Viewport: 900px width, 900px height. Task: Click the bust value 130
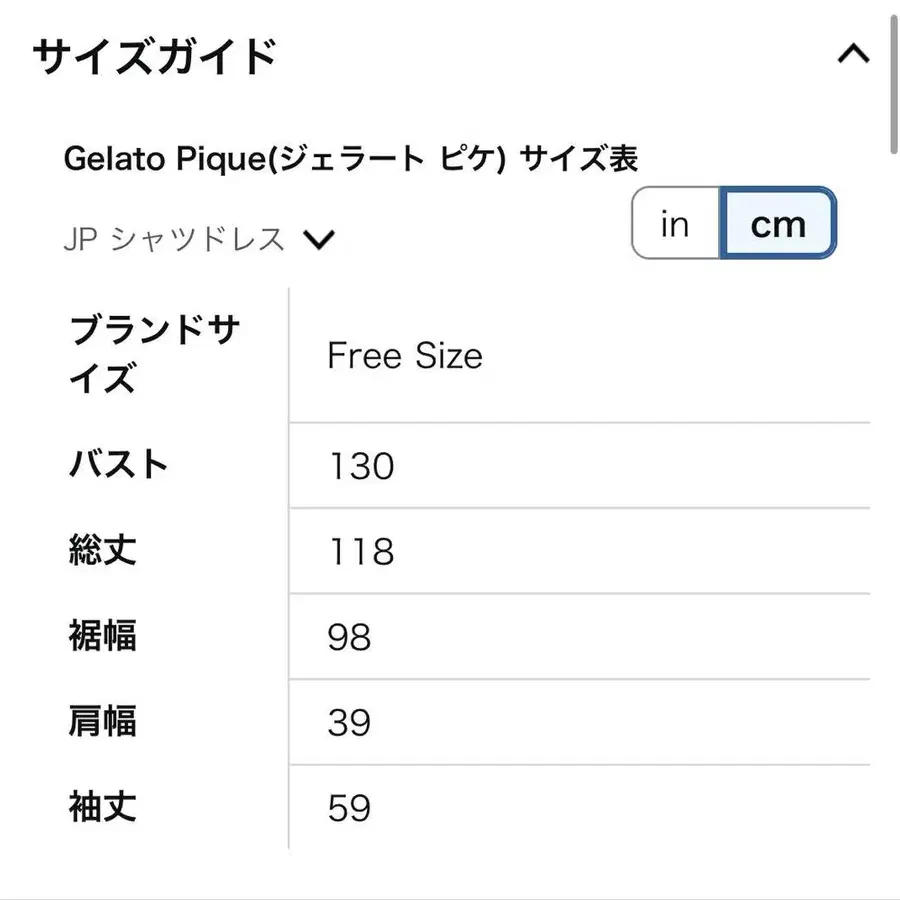pos(362,465)
